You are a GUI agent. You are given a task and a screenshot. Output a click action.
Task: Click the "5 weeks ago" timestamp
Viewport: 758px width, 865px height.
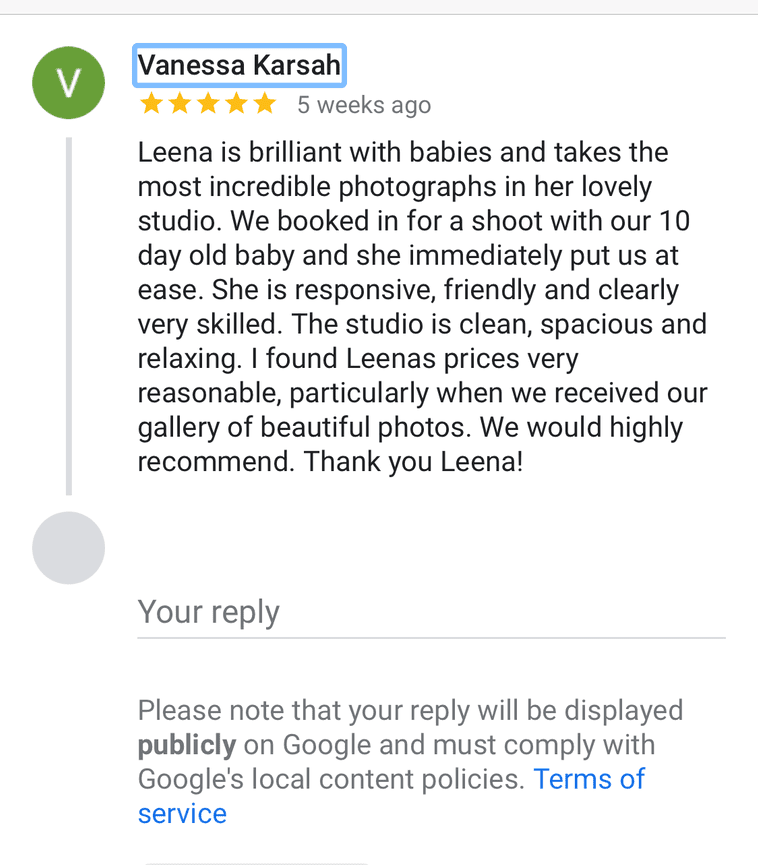click(364, 105)
